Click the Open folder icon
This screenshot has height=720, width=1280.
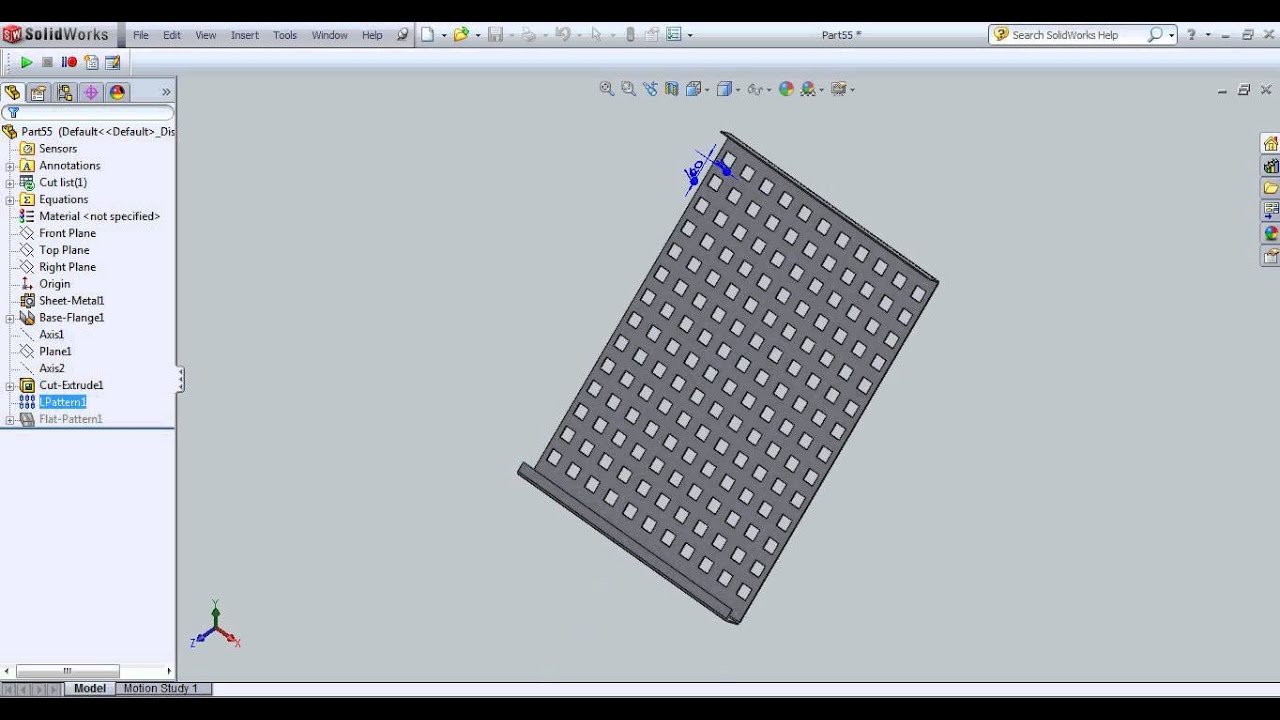coord(460,35)
